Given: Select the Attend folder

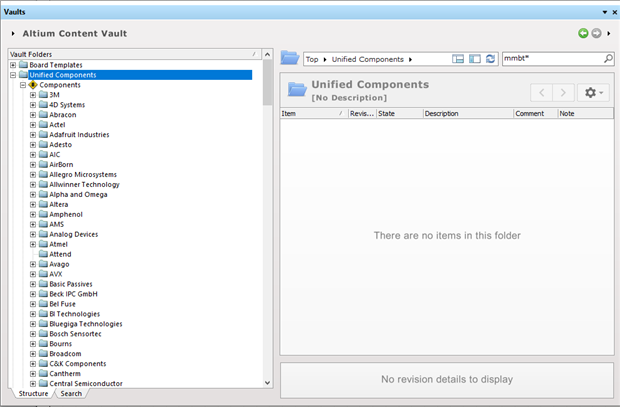Looking at the screenshot, I should point(60,254).
